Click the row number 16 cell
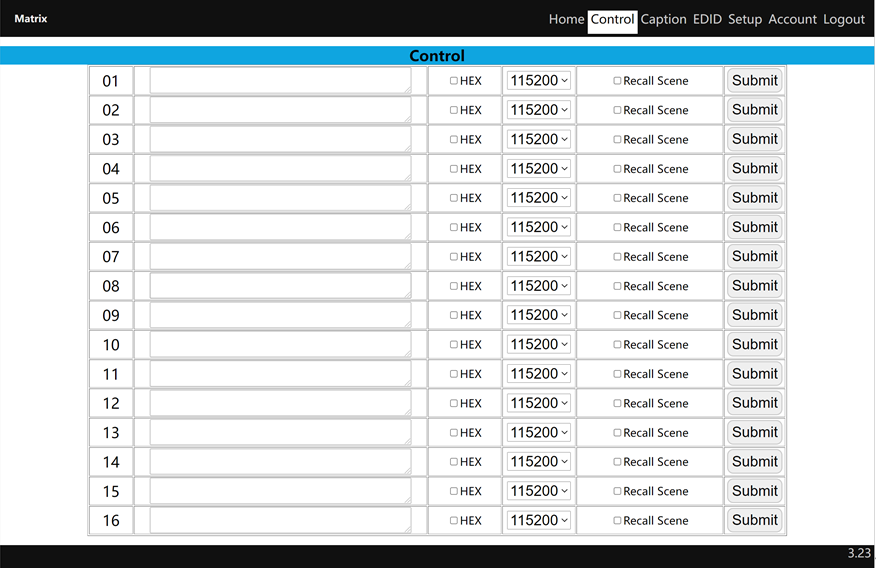The image size is (876, 570). pyautogui.click(x=111, y=520)
